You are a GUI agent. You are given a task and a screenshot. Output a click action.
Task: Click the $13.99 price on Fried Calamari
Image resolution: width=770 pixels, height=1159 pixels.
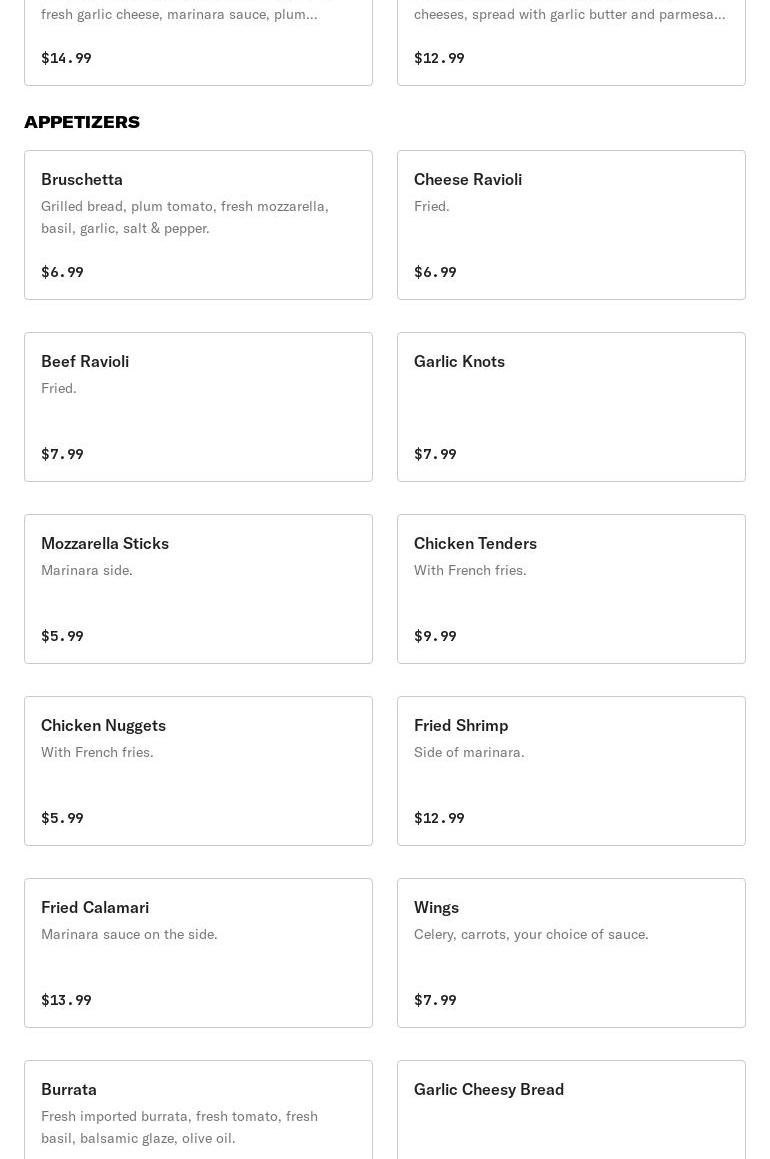tap(66, 1000)
